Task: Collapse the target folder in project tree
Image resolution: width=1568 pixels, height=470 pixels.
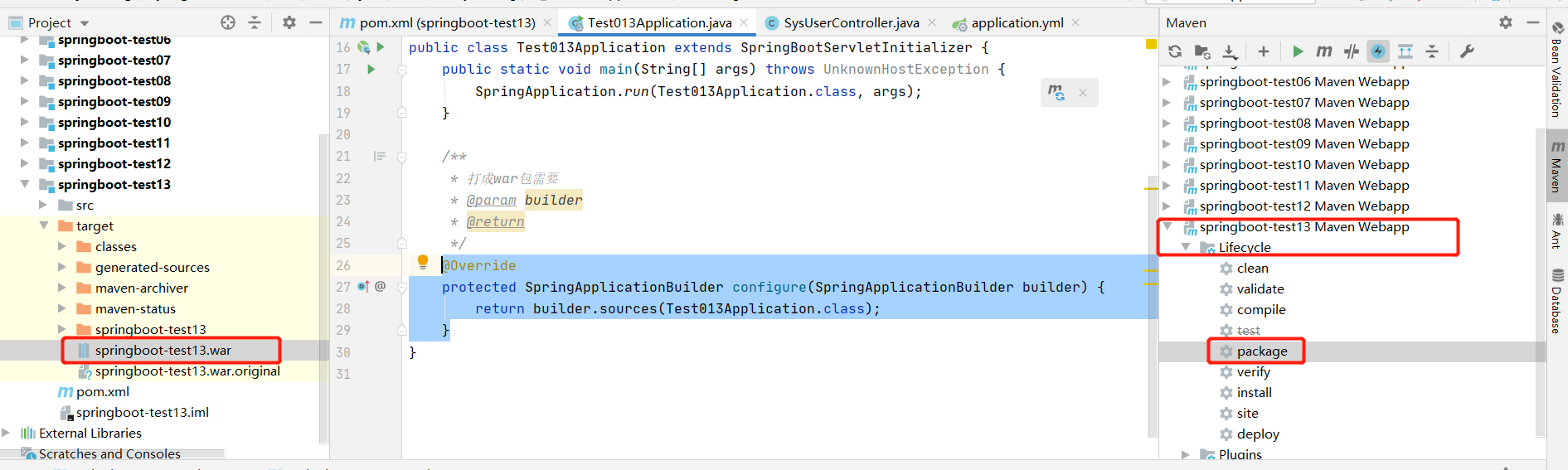Action: click(44, 225)
